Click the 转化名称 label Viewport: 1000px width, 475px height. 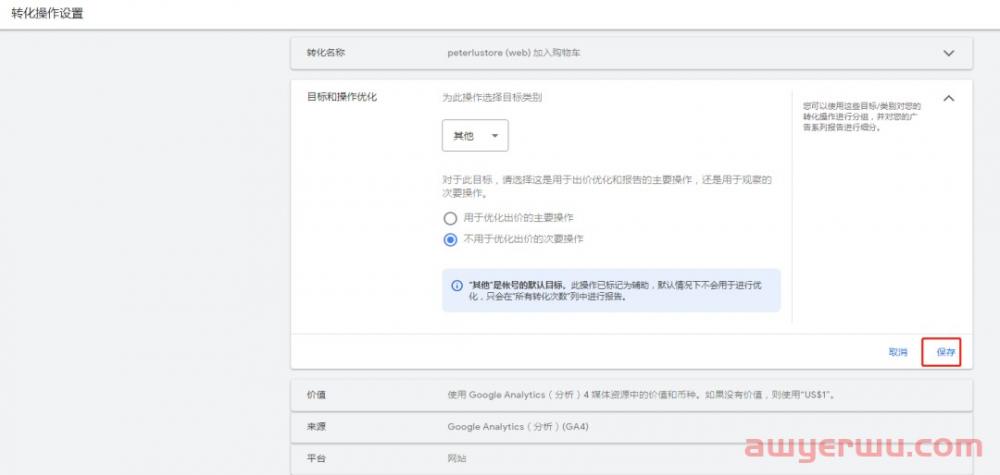326,53
